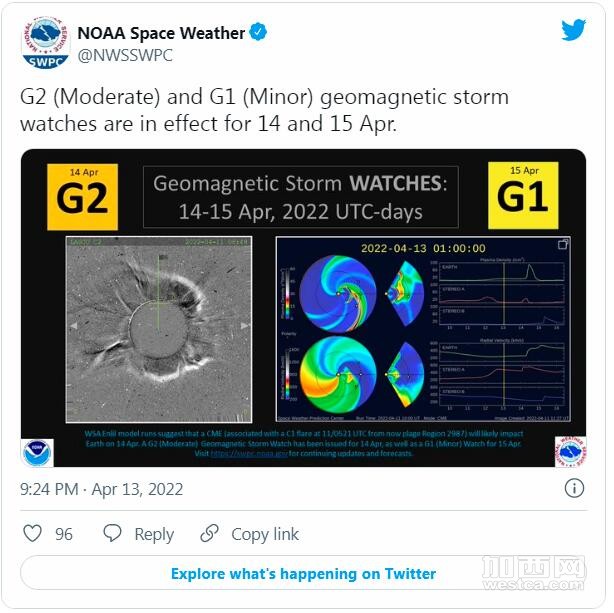614x613 pixels.
Task: Open the @NWSSWPC handle link
Action: pyautogui.click(x=125, y=55)
